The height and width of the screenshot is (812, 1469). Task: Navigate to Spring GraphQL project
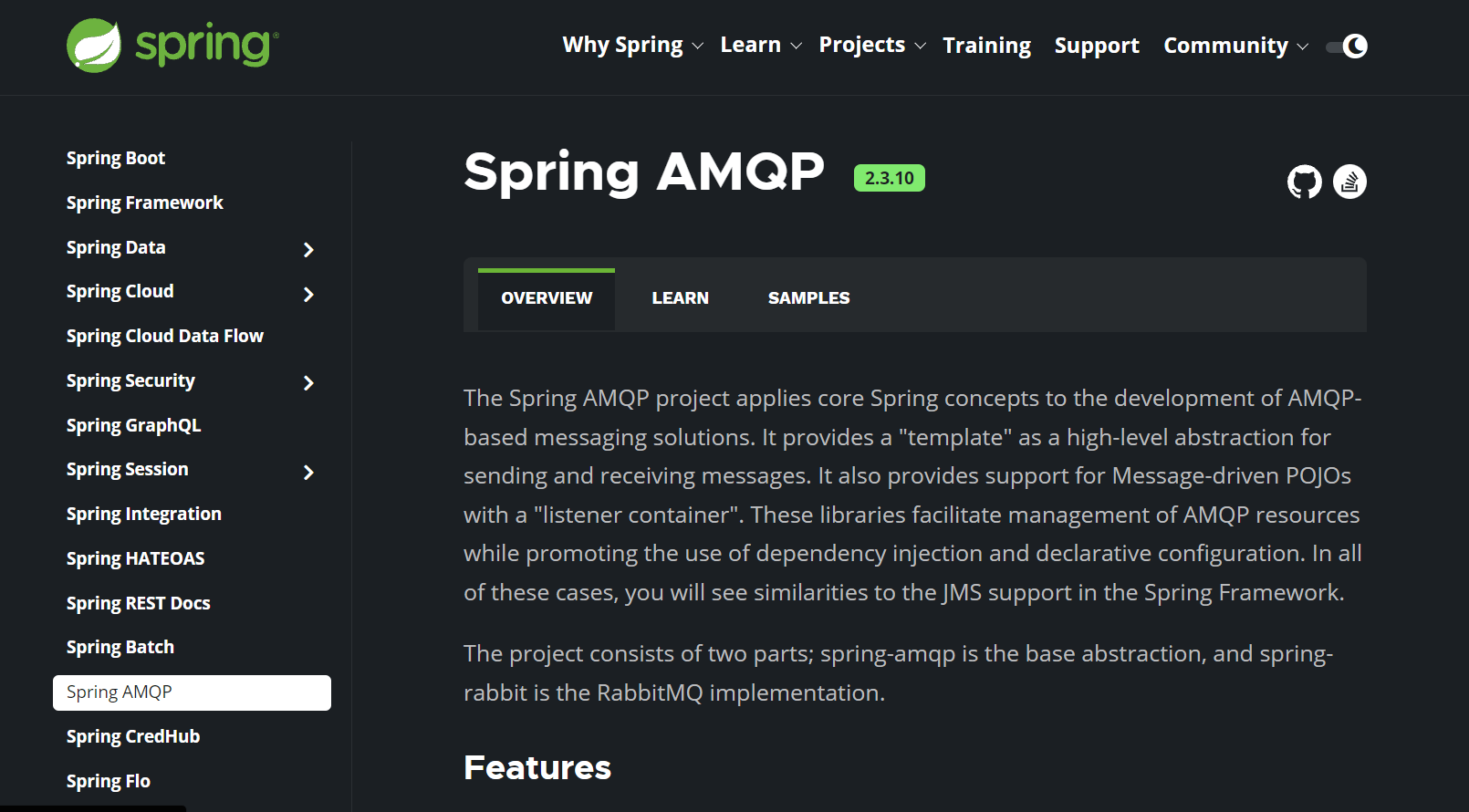point(133,426)
